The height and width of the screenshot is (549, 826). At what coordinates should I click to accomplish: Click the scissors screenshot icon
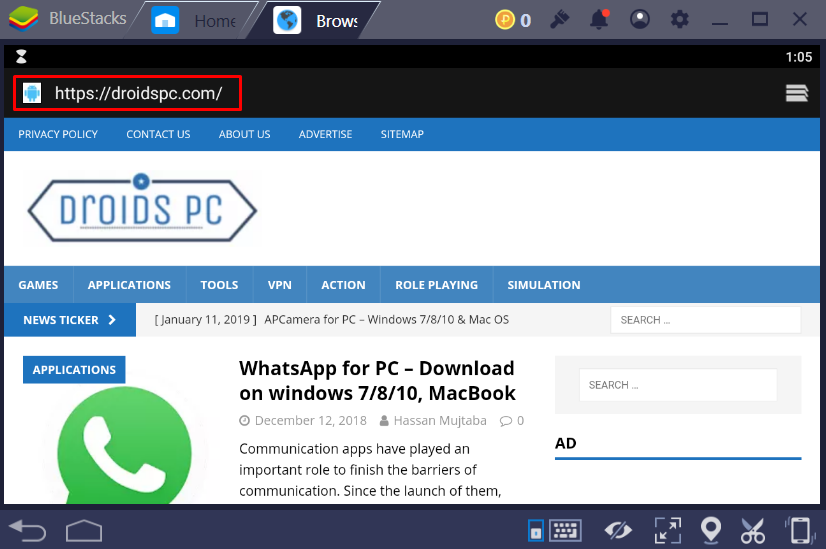click(x=752, y=529)
